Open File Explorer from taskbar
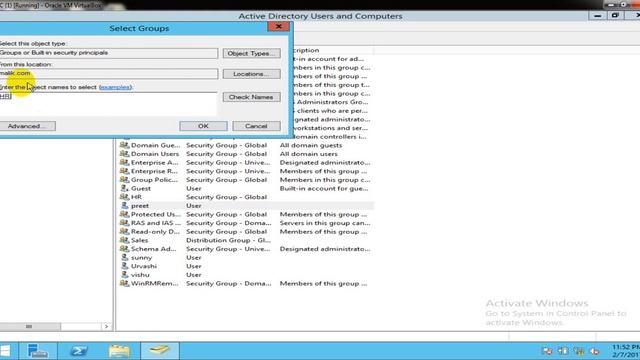This screenshot has height=360, width=640. pyautogui.click(x=119, y=351)
